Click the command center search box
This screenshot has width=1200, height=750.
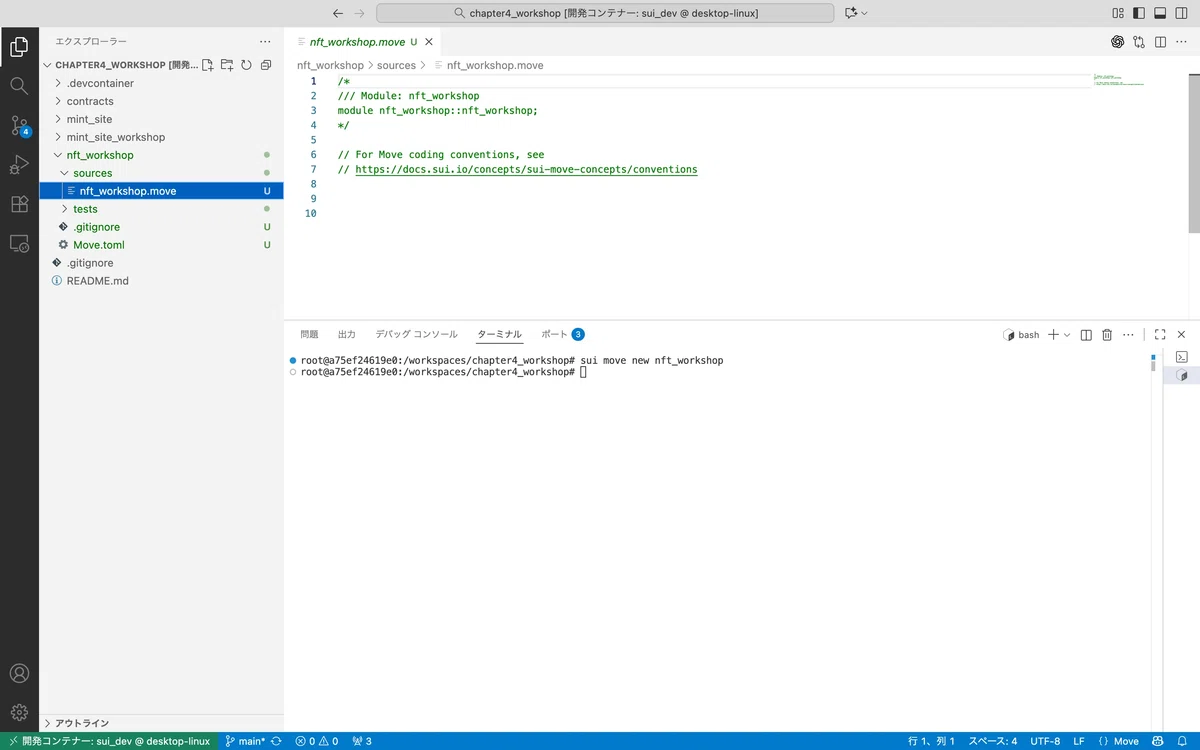click(605, 13)
